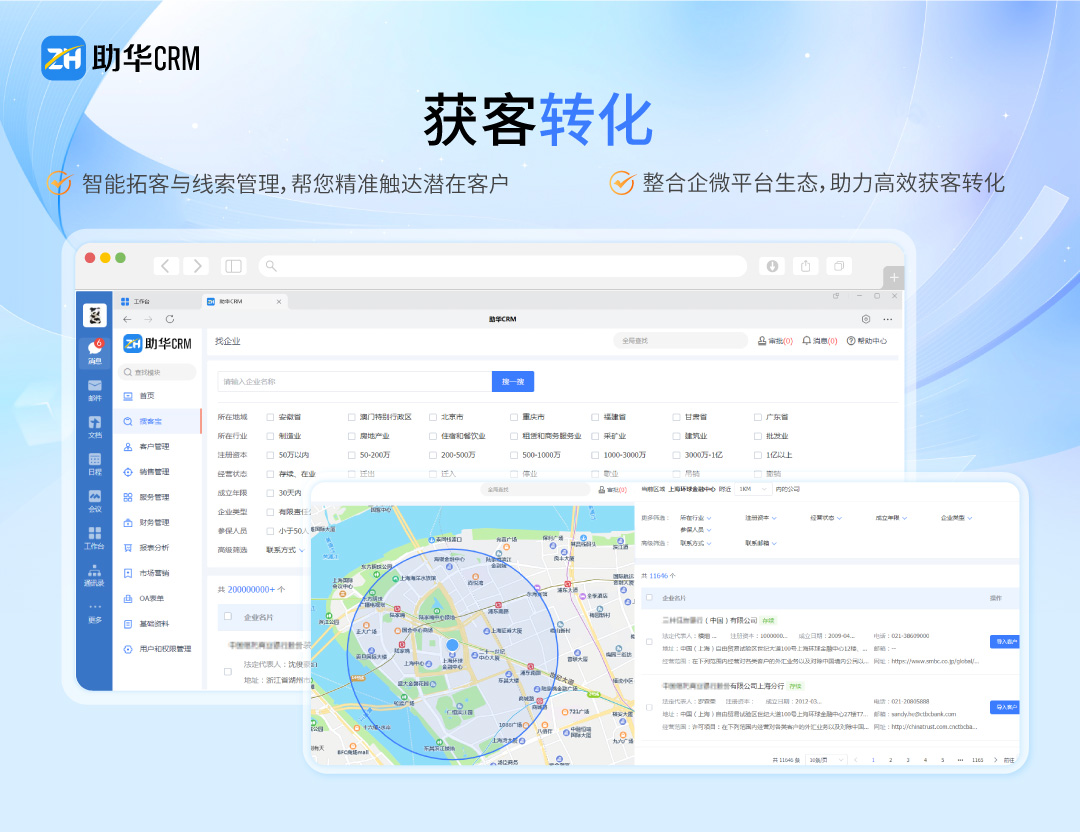Click 导入客户 for the 上海分行 company row

[x=1005, y=707]
